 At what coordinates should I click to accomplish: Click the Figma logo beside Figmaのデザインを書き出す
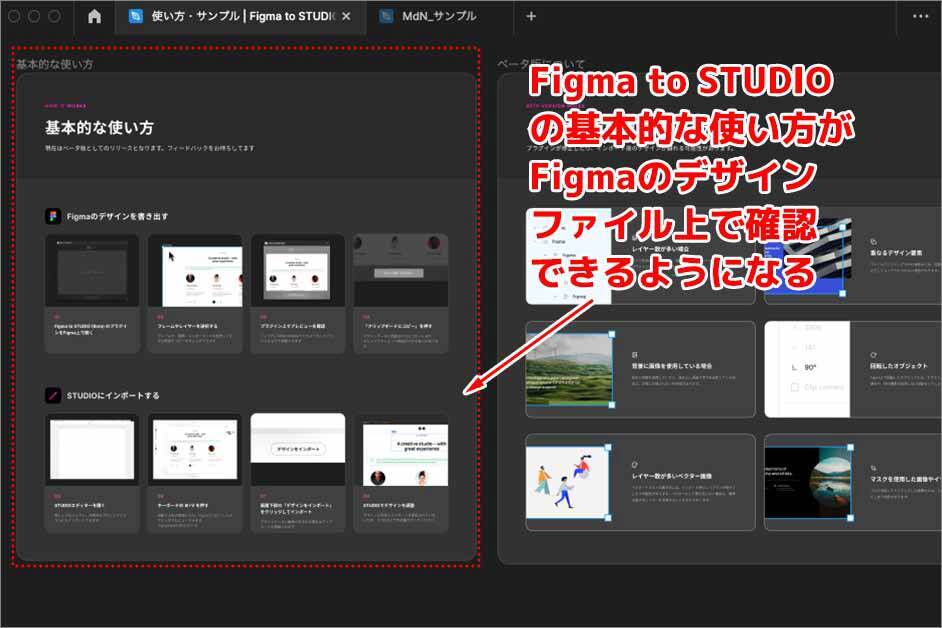pyautogui.click(x=53, y=216)
